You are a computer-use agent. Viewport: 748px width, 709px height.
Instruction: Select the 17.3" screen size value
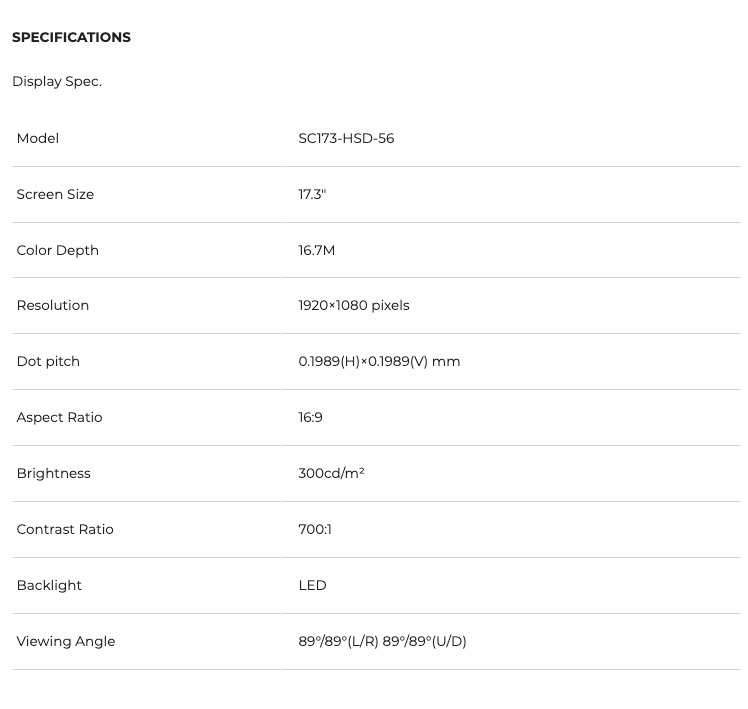(x=312, y=194)
